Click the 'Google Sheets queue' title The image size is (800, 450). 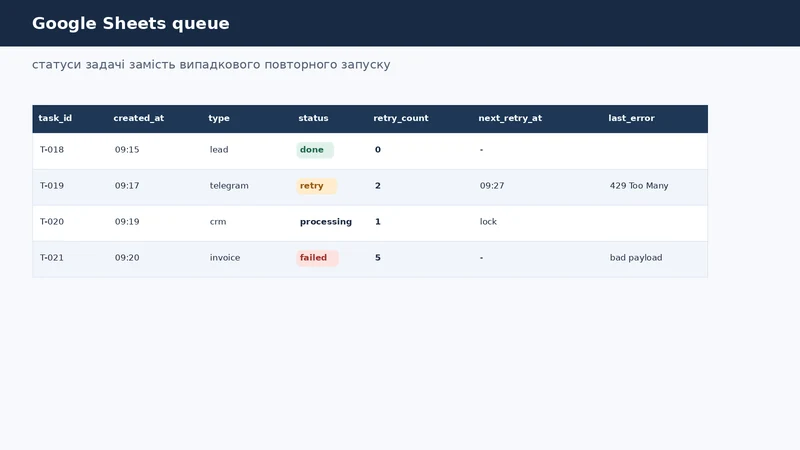[131, 23]
